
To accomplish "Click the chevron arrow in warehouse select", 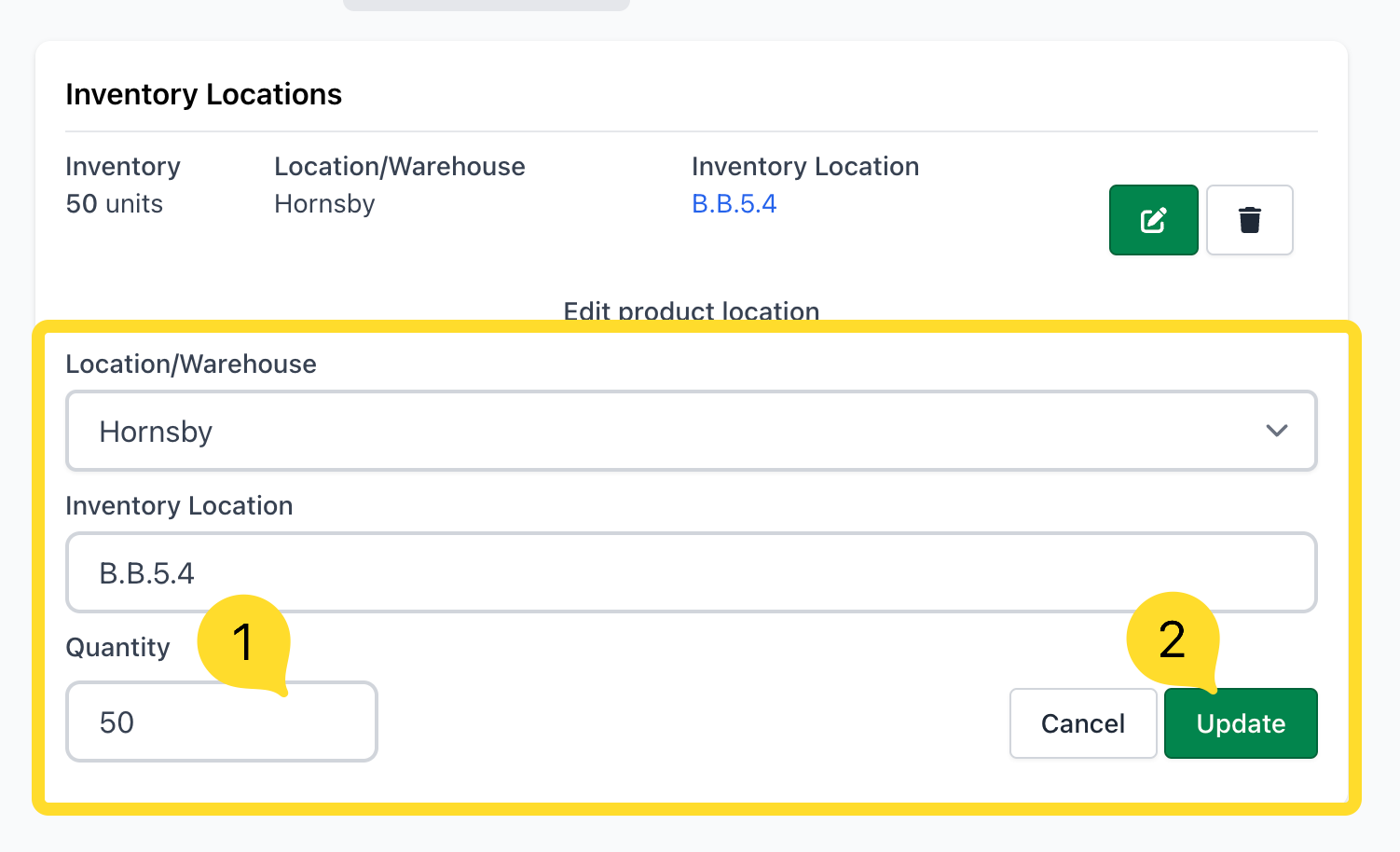I will 1276,431.
